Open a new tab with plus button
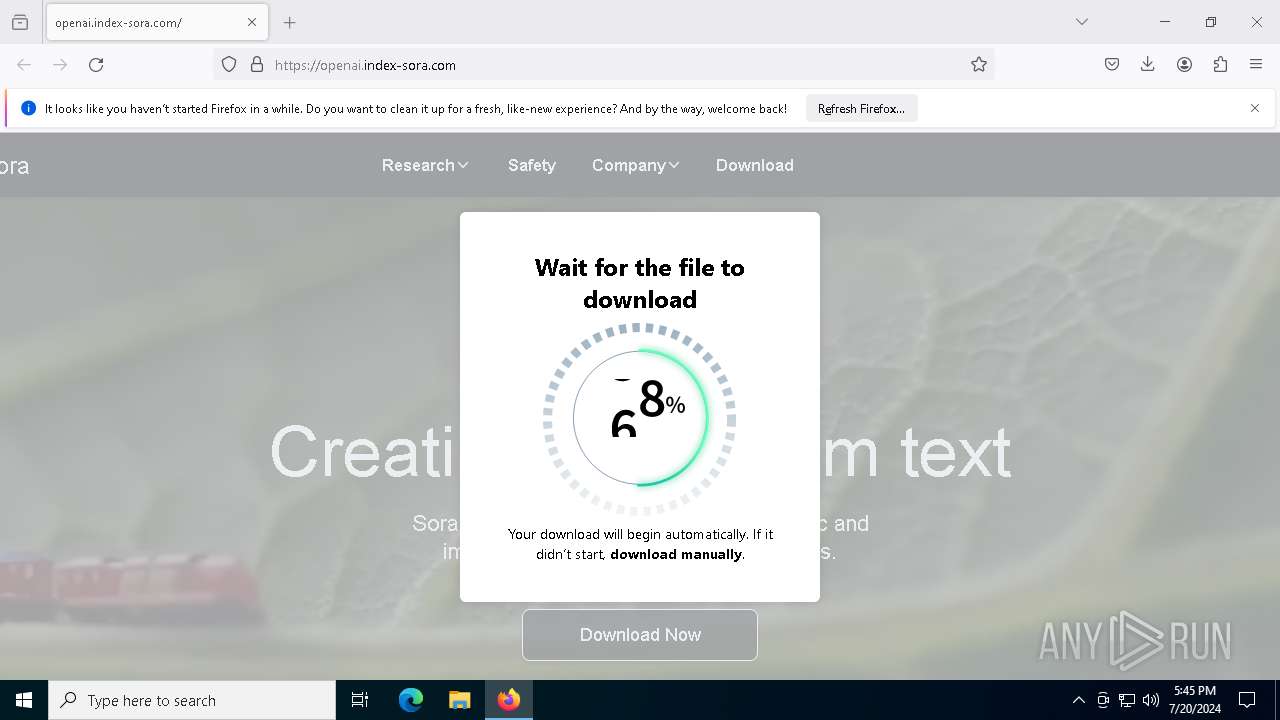The height and width of the screenshot is (720, 1280). pos(290,22)
